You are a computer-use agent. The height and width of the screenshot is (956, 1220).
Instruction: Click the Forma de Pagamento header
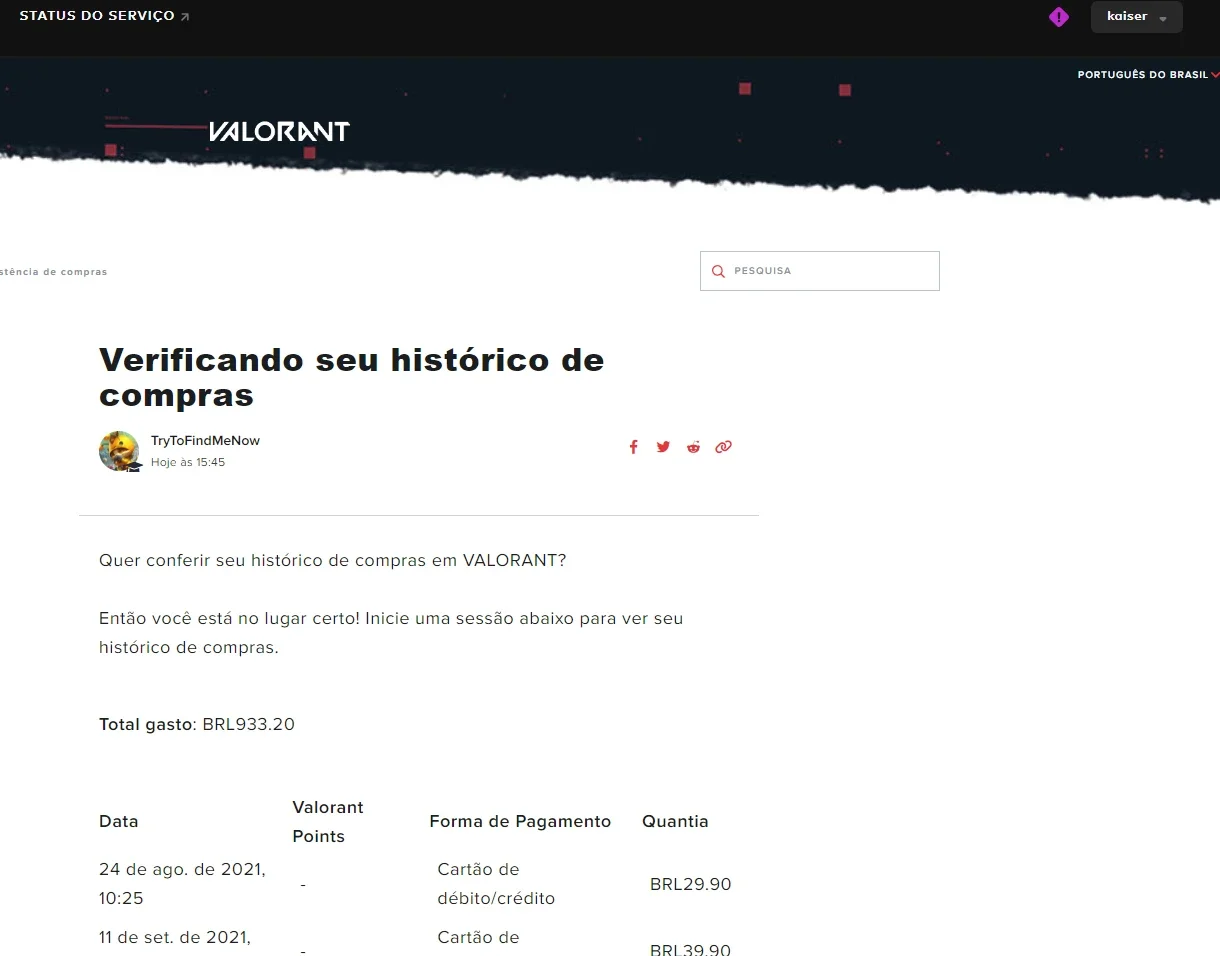pyautogui.click(x=520, y=822)
